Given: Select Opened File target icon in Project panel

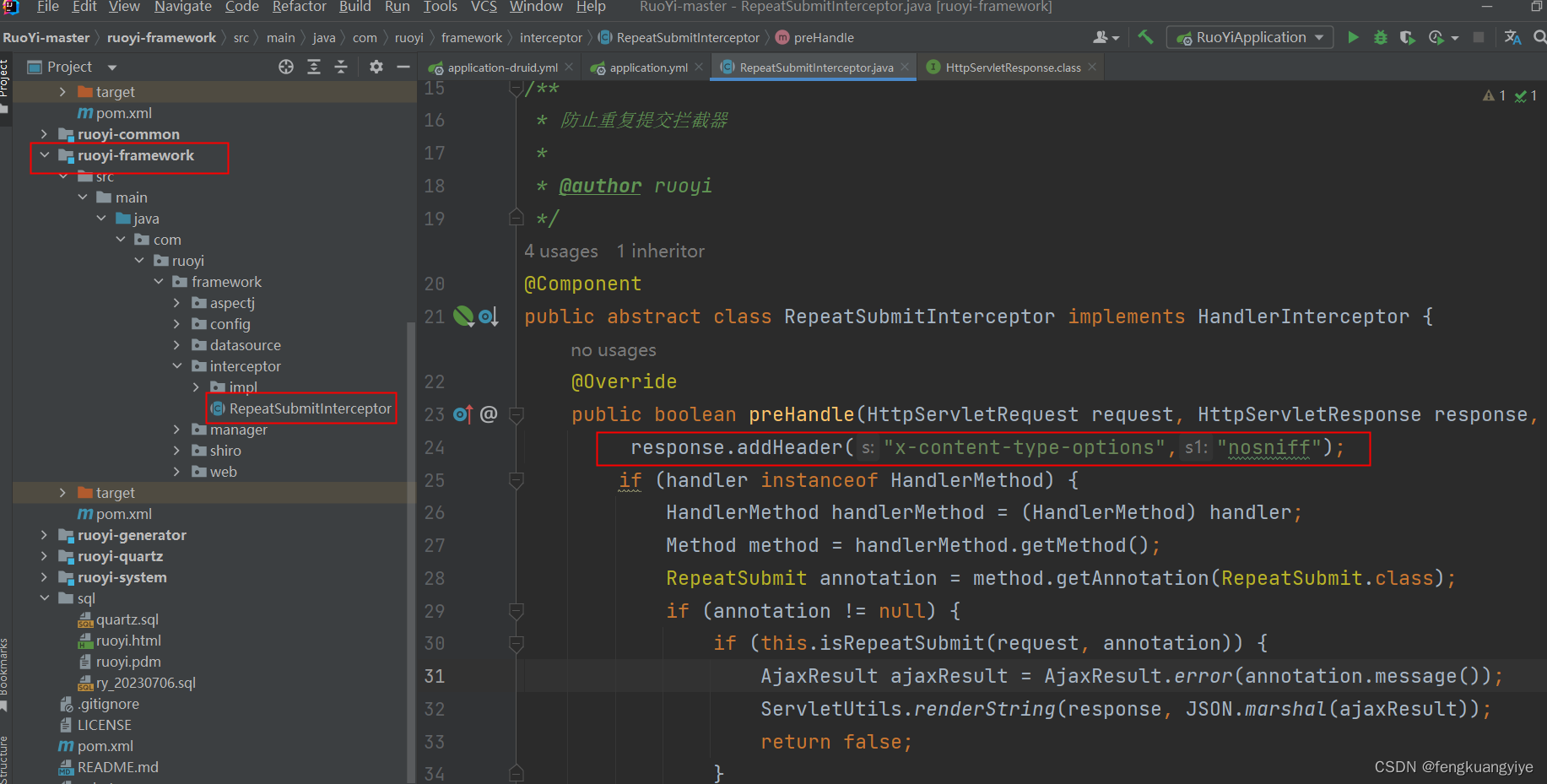Looking at the screenshot, I should tap(285, 67).
